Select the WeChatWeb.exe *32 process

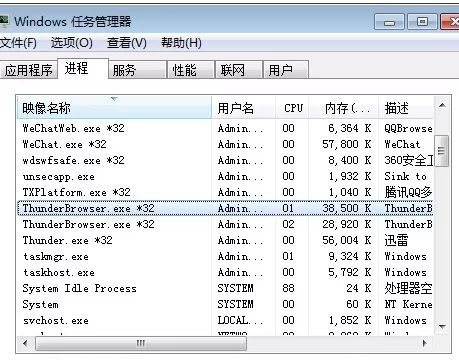225,128
